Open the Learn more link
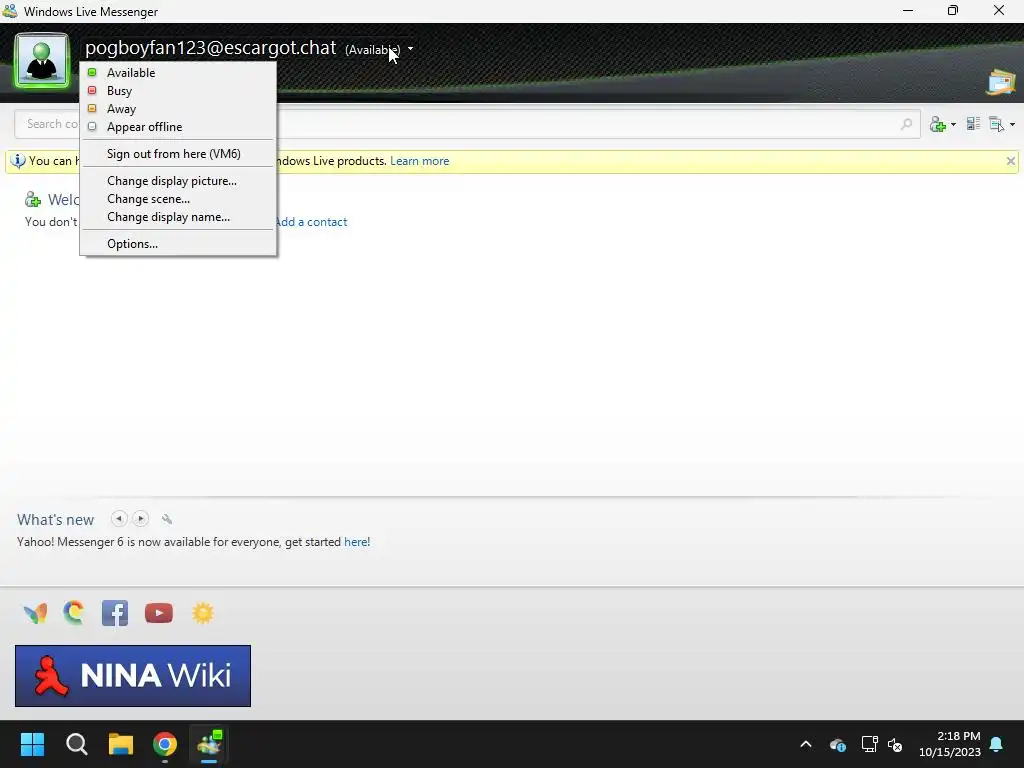Screen dimensions: 1024x768 click(x=419, y=161)
